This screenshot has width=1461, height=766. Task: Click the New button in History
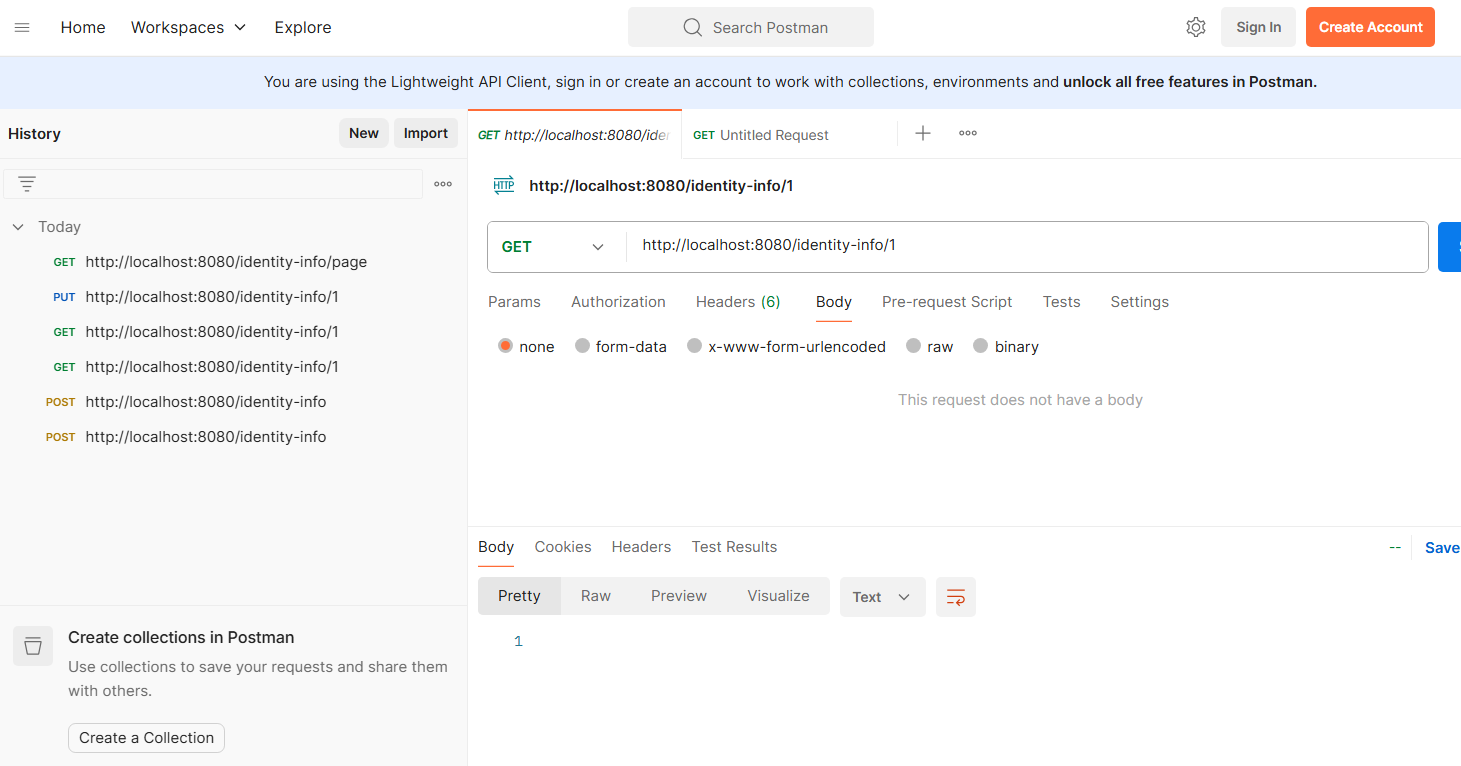(x=364, y=133)
